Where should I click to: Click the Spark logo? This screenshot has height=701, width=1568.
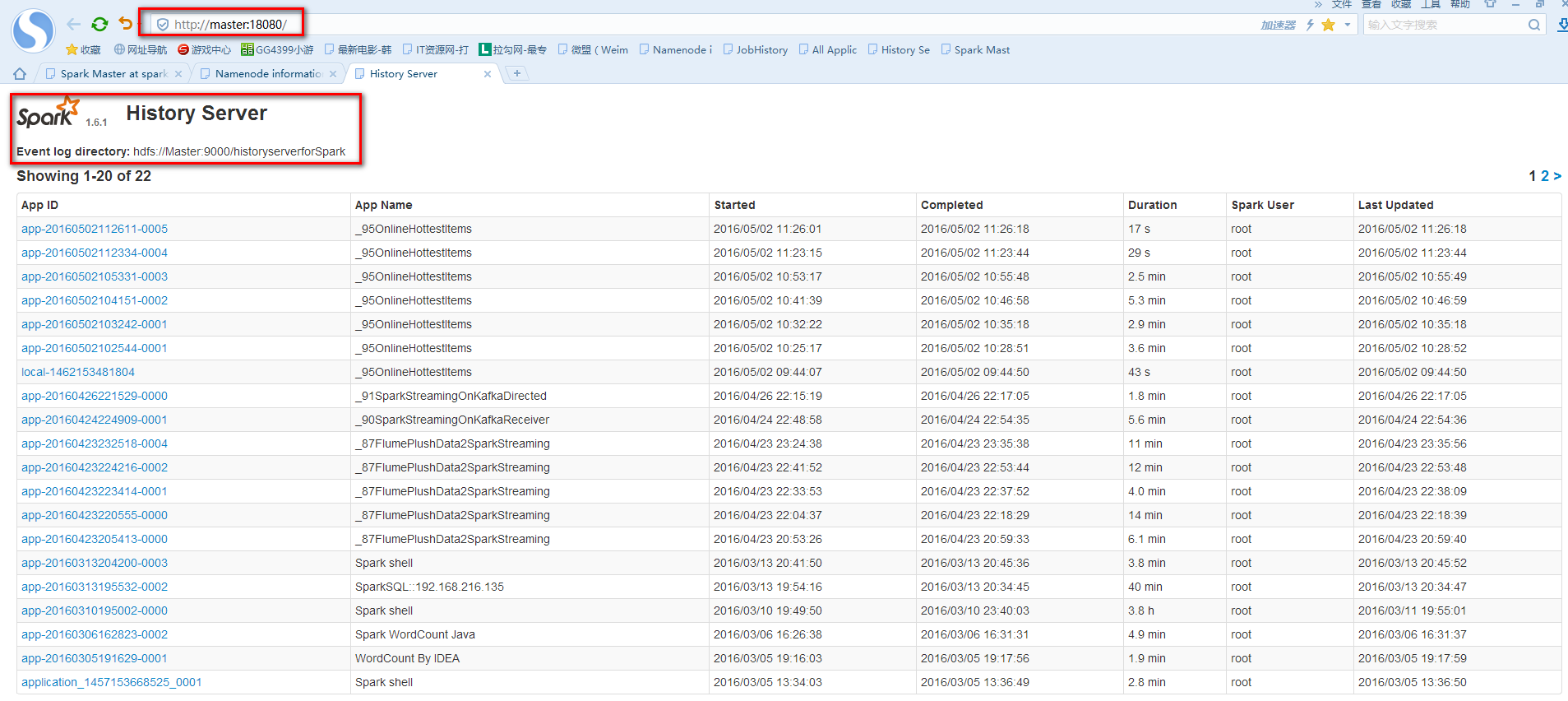49,113
